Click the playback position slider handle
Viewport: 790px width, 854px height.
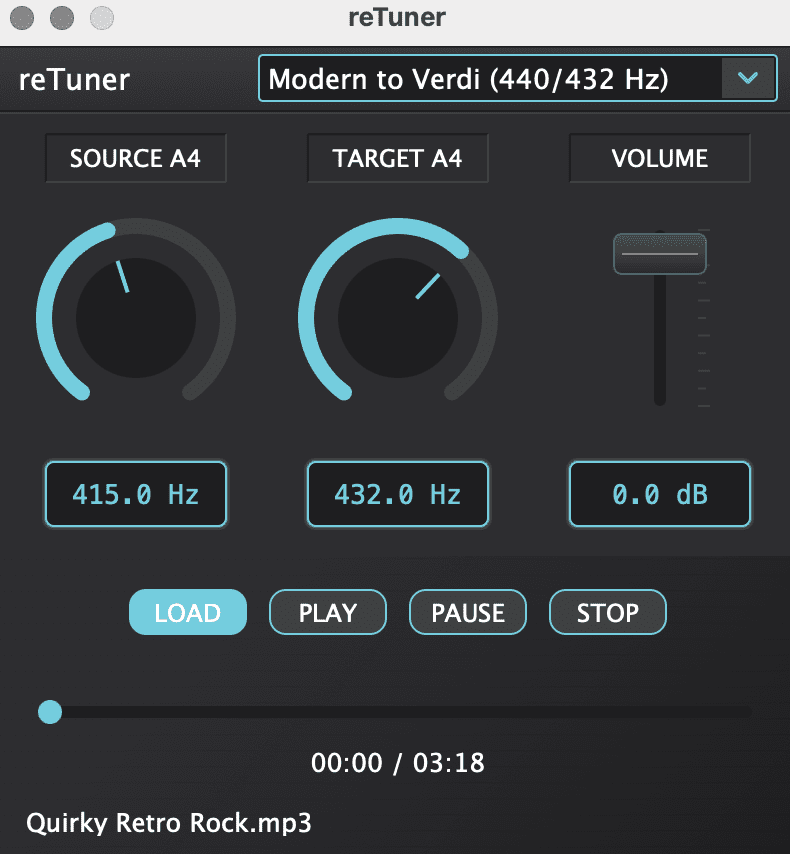(x=49, y=712)
